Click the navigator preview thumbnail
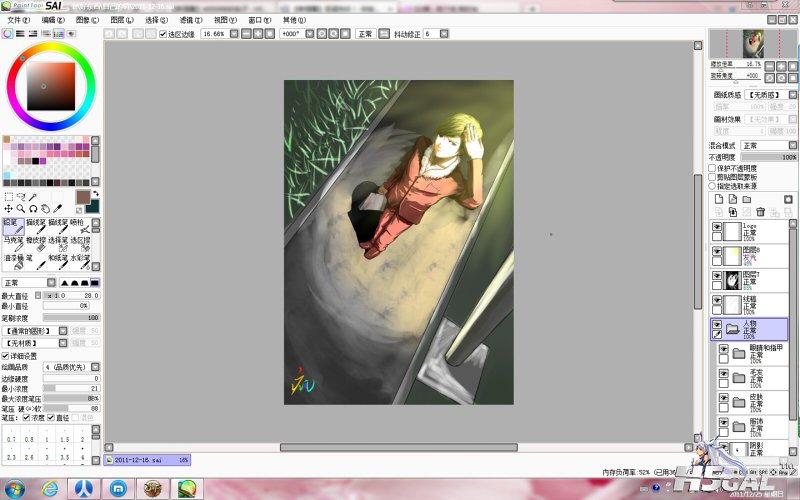The height and width of the screenshot is (500, 800). click(x=753, y=44)
